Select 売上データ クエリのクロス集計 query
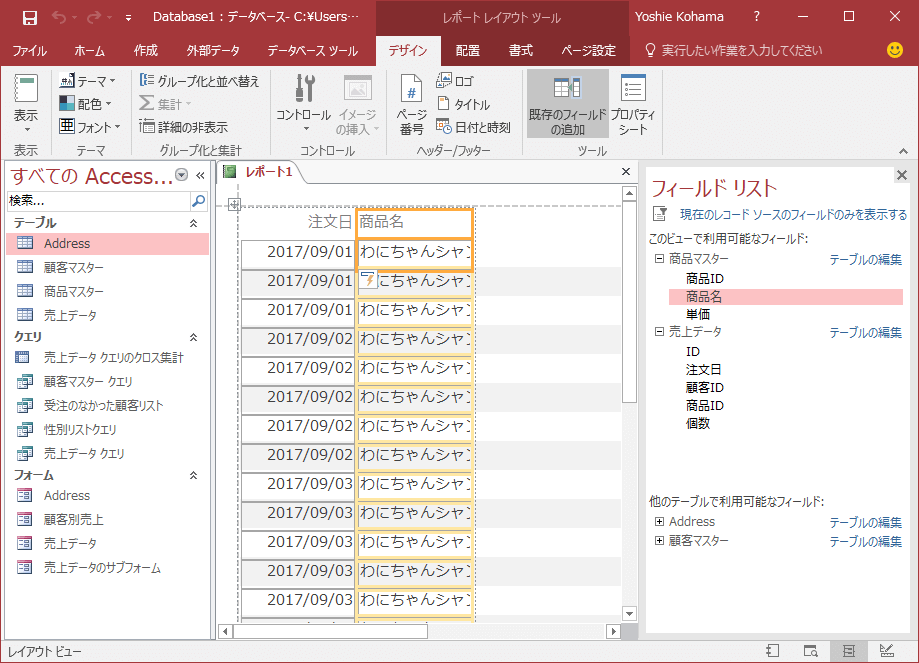This screenshot has width=919, height=663. point(108,358)
